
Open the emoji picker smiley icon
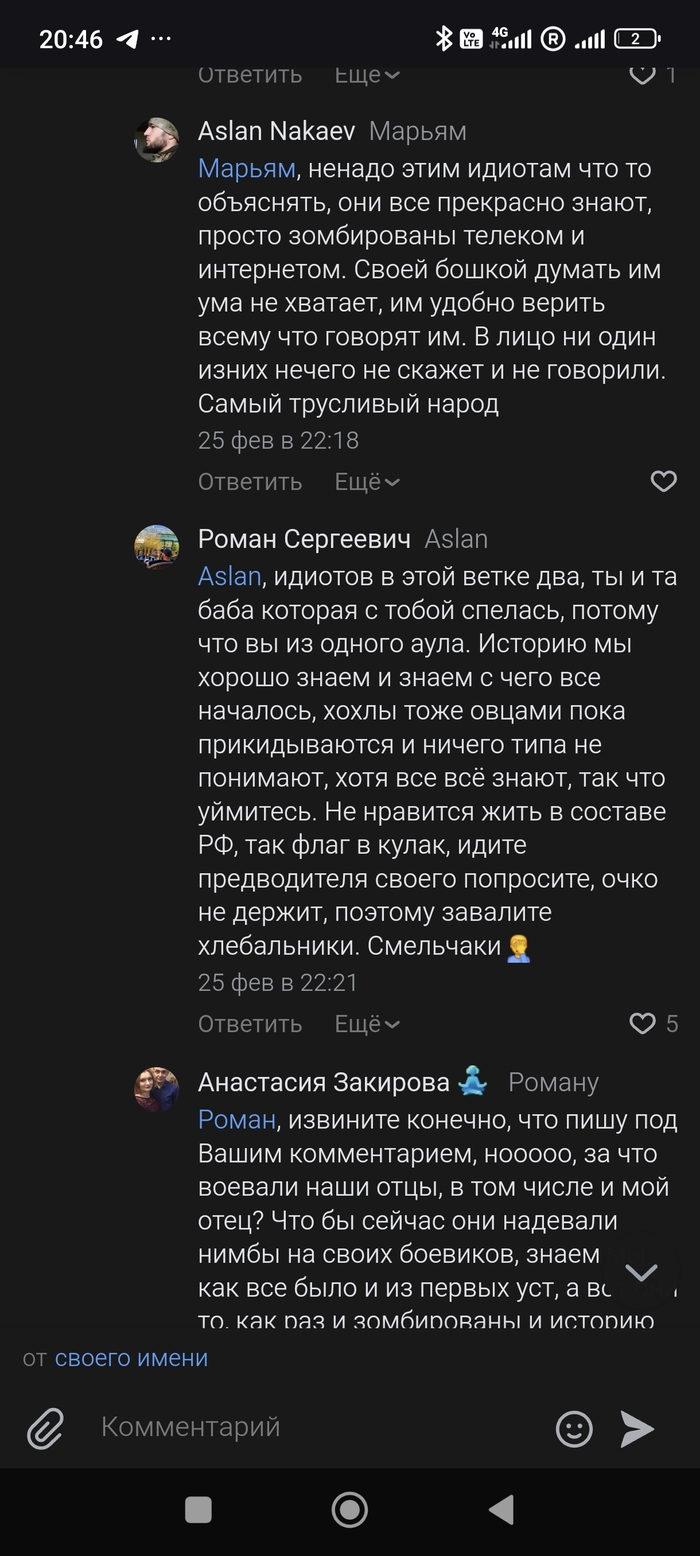pyautogui.click(x=574, y=1428)
